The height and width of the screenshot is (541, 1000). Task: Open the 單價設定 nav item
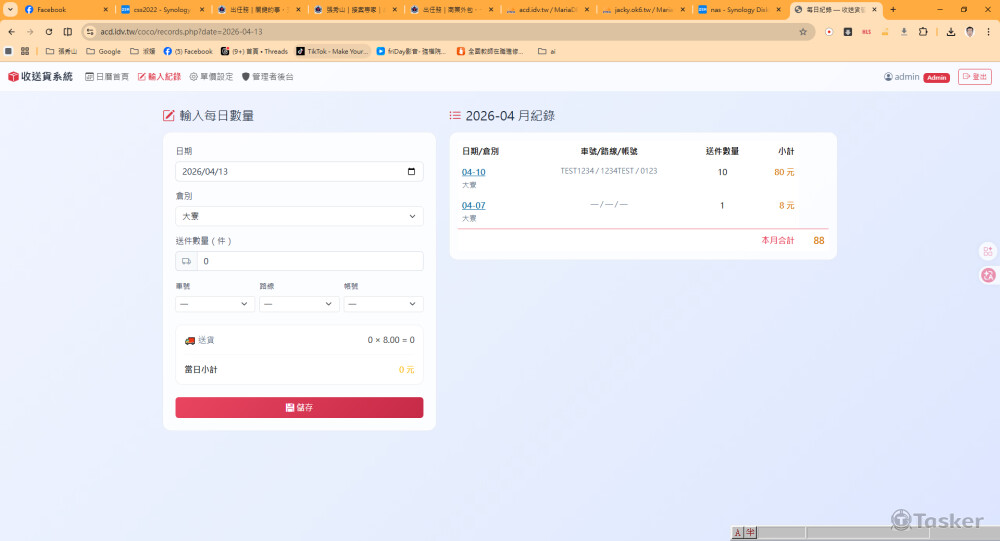(211, 77)
